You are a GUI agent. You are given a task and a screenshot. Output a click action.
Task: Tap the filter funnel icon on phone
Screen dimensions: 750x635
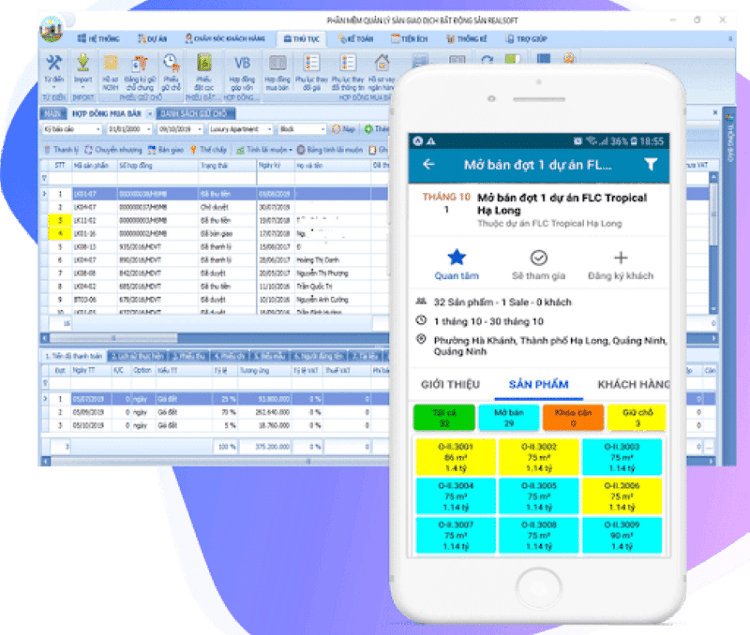point(650,164)
